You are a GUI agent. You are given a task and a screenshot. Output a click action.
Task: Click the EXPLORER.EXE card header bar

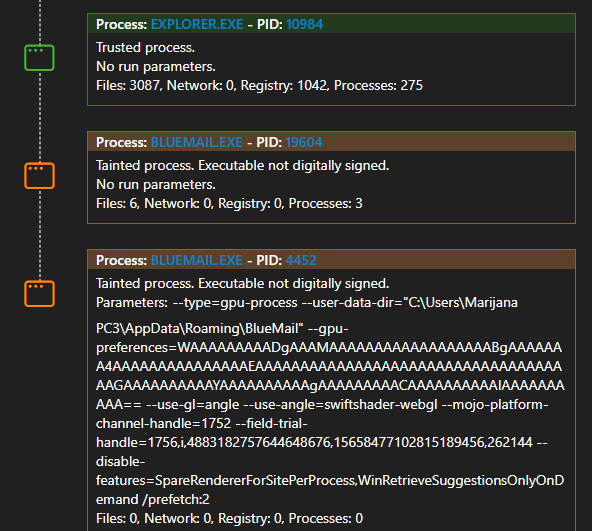(x=331, y=24)
